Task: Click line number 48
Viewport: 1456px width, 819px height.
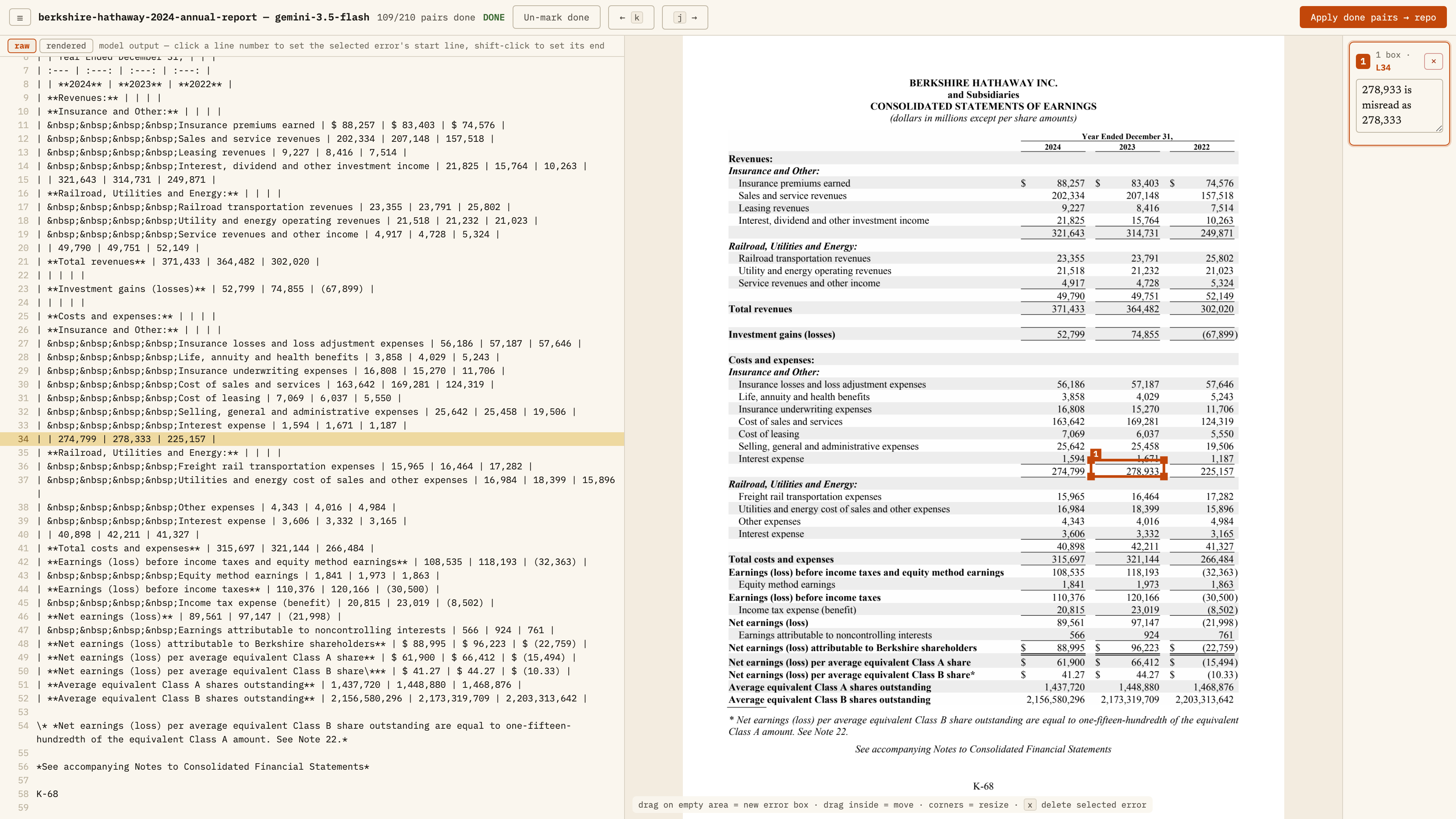Action: pos(23,644)
